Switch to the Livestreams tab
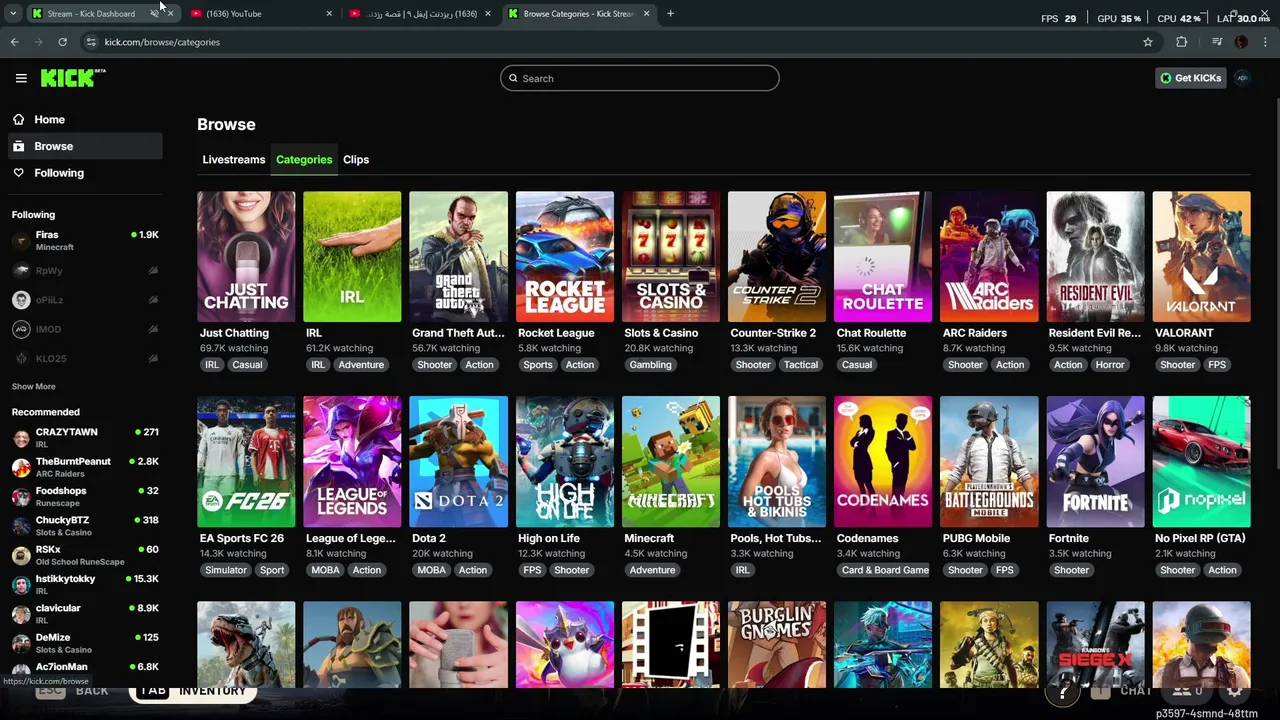1280x720 pixels. coord(234,160)
